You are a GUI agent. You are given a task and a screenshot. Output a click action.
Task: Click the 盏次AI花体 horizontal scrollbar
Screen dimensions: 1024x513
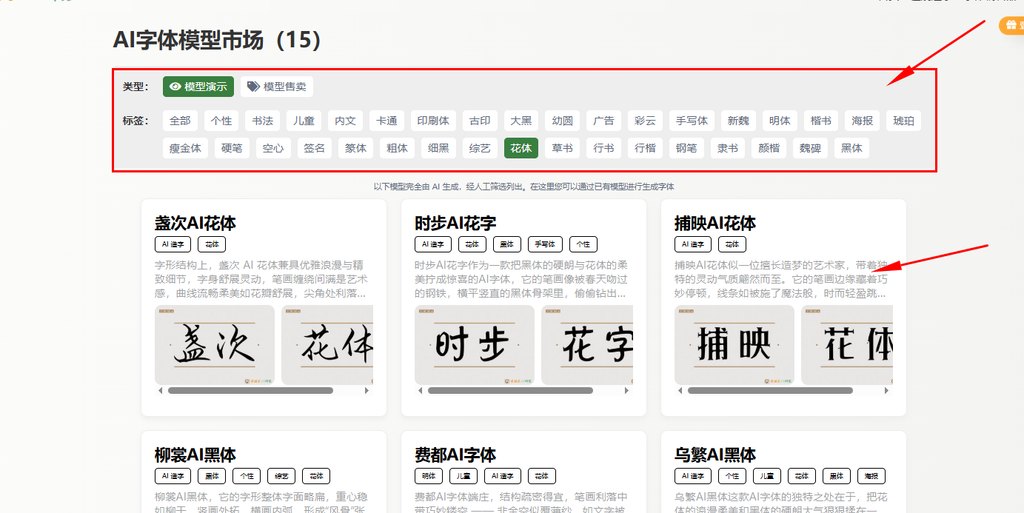(x=264, y=390)
